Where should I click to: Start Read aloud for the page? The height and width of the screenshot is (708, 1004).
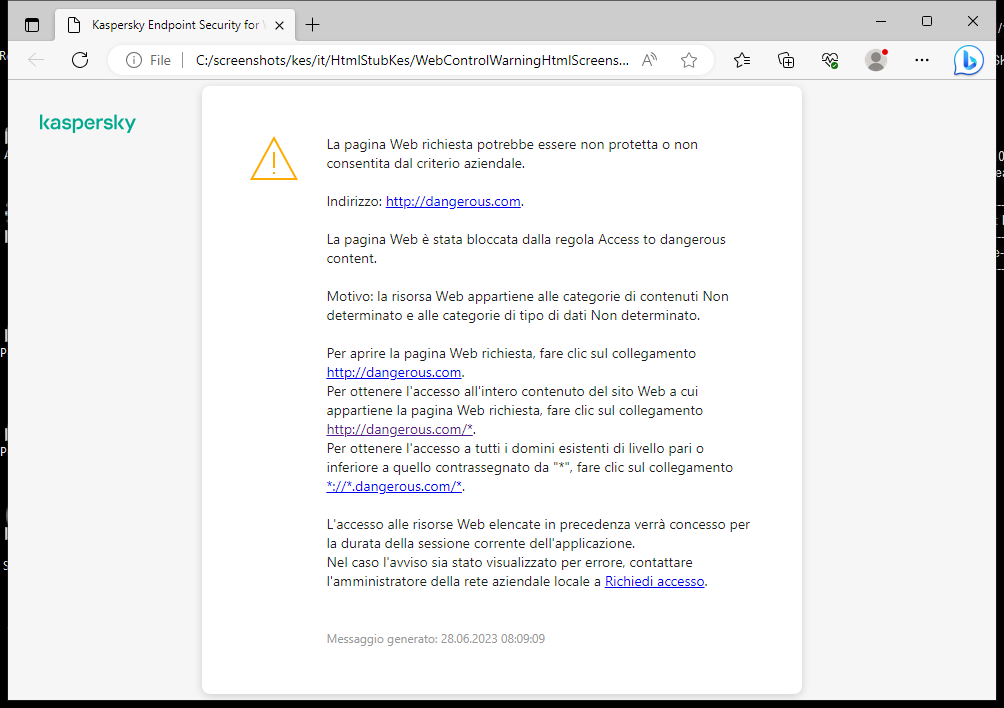tap(649, 60)
